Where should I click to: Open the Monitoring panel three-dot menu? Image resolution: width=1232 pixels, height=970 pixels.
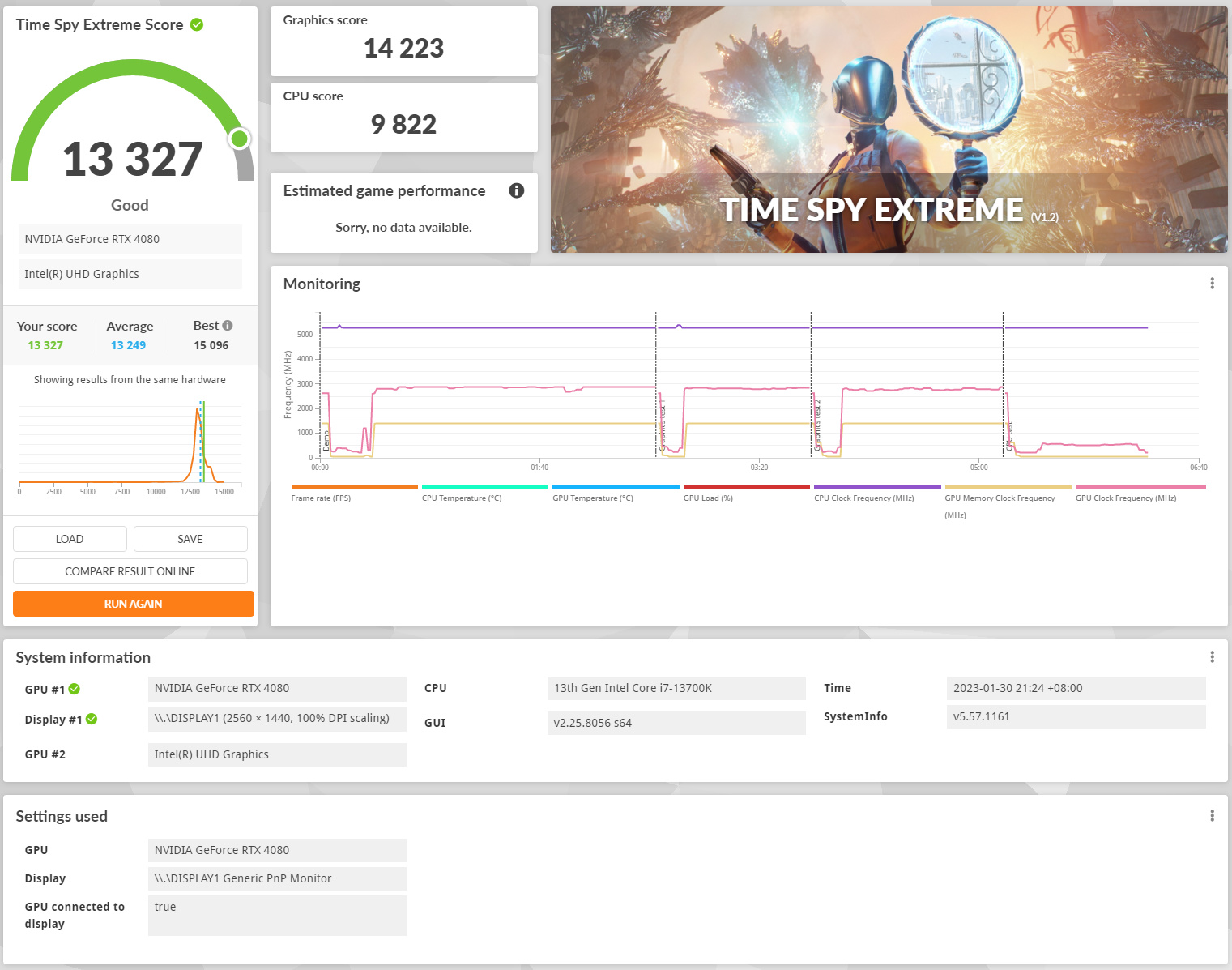1212,284
